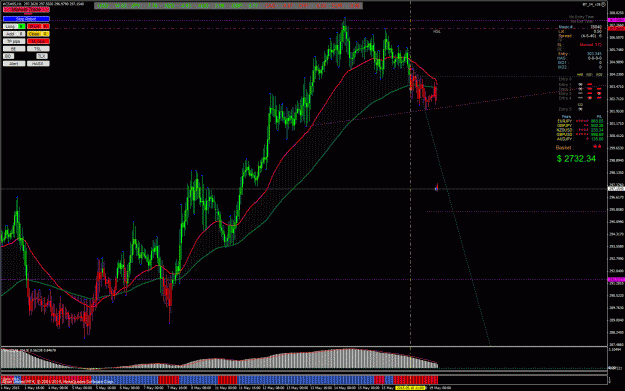The height and width of the screenshot is (391, 625).
Task: Click the Add position button
Action: tap(11, 34)
